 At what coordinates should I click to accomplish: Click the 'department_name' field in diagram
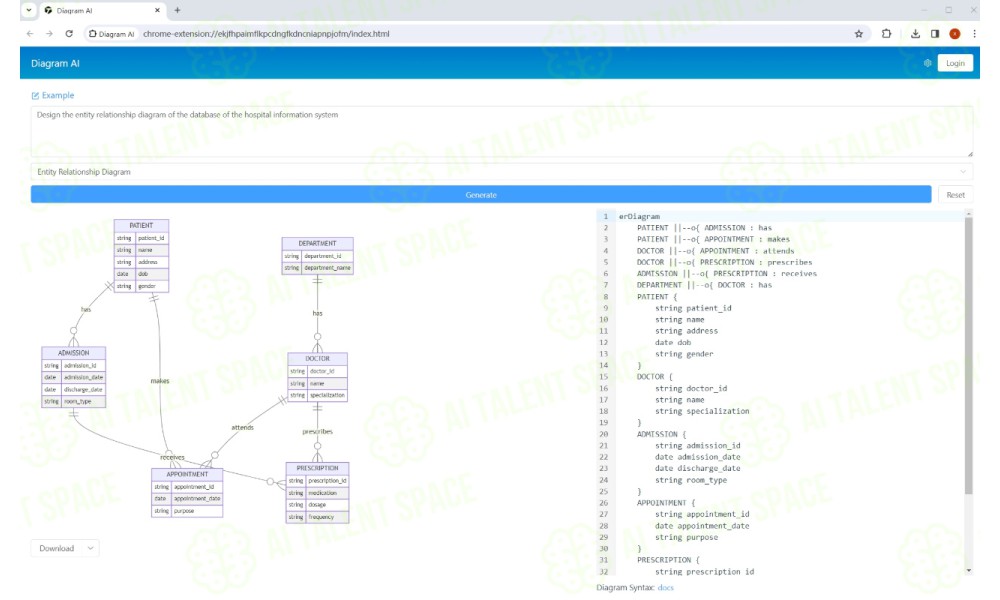click(327, 268)
